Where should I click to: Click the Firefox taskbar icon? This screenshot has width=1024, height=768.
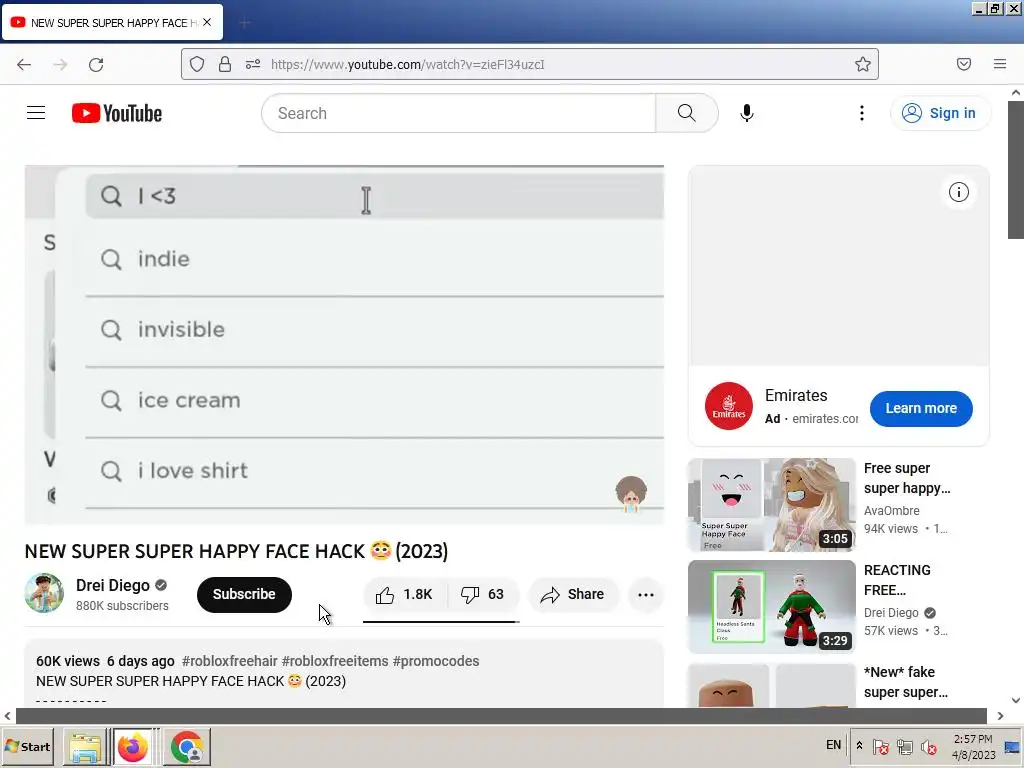(133, 746)
